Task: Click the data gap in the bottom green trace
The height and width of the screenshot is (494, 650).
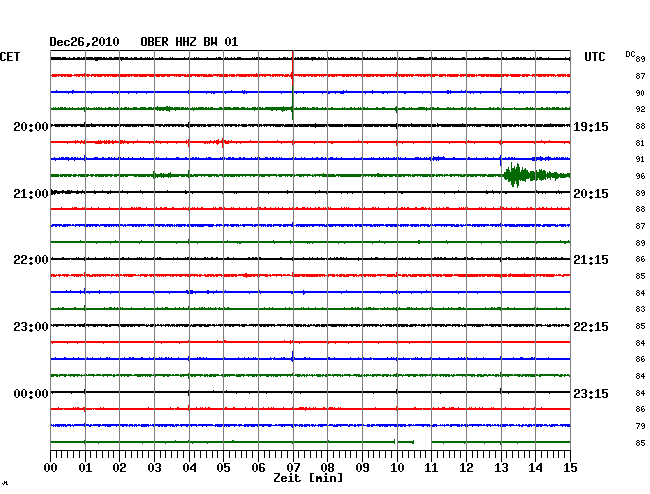Action: point(423,442)
